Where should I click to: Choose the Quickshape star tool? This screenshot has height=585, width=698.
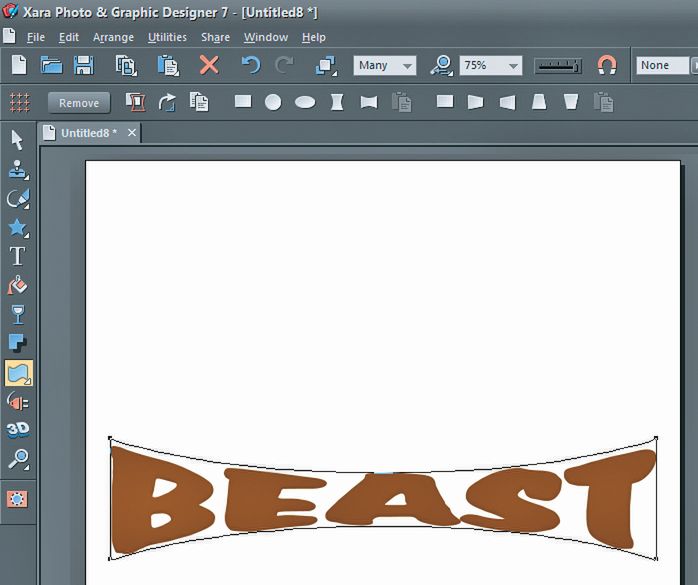coord(17,227)
